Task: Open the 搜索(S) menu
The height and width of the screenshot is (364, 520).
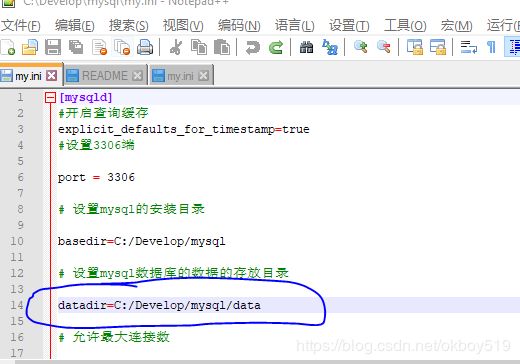Action: pyautogui.click(x=129, y=25)
